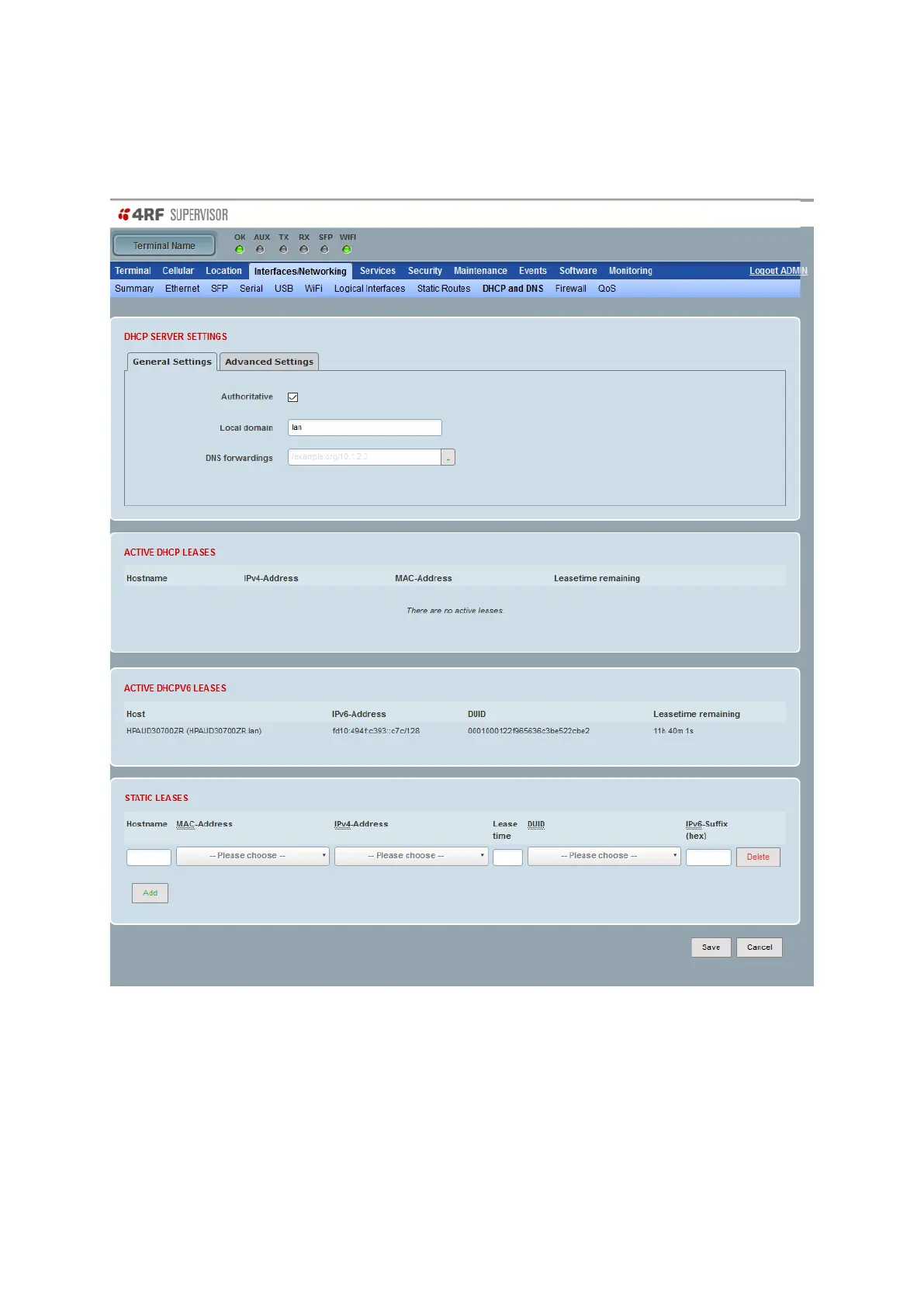Click the SFP status LED indicator
This screenshot has height=1306, width=924.
(324, 250)
